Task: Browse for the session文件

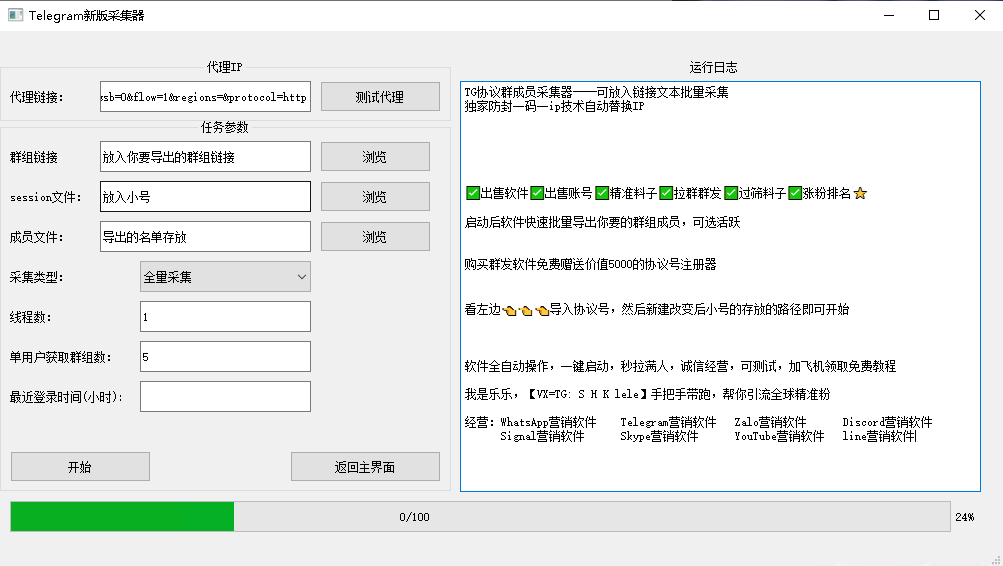Action: point(375,196)
